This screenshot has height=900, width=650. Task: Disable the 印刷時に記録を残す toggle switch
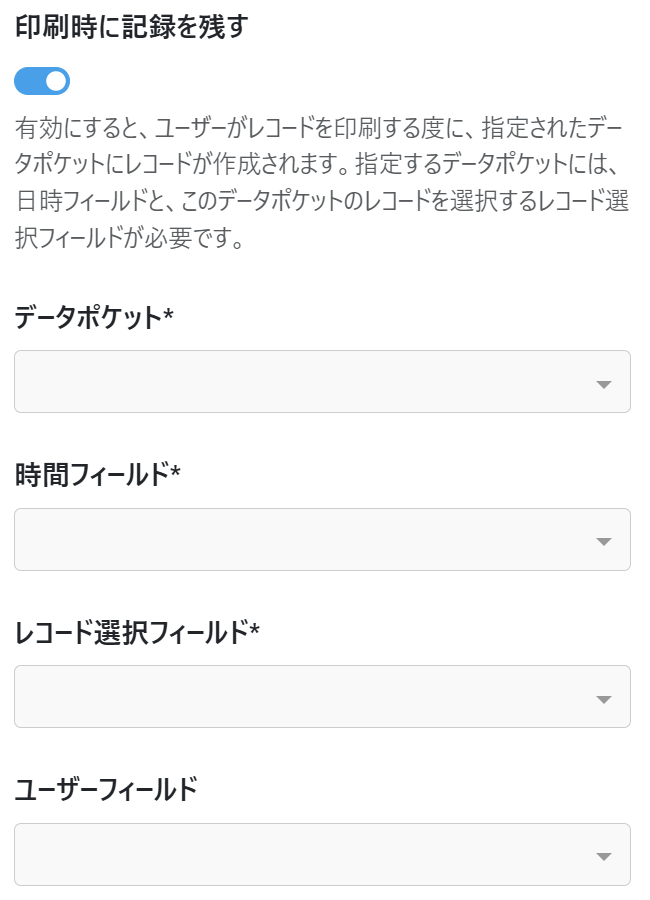click(42, 81)
